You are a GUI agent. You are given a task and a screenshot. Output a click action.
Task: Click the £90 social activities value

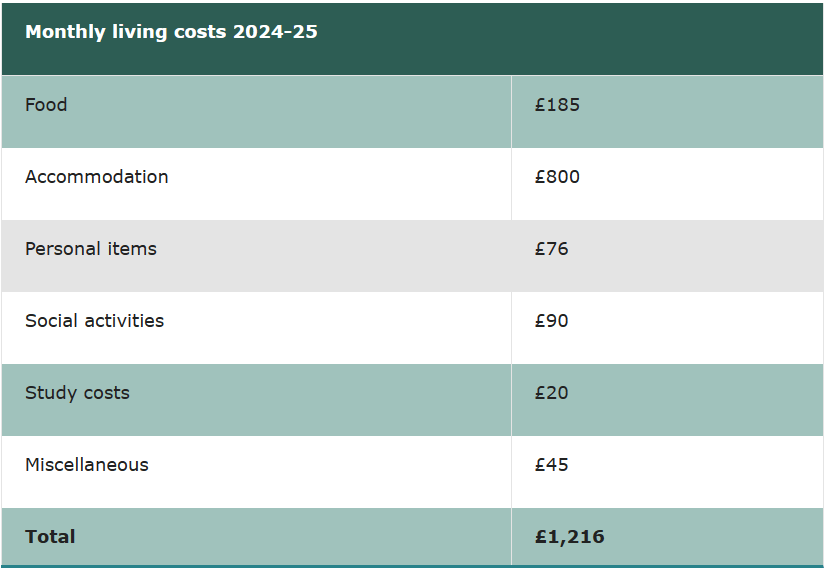click(551, 321)
